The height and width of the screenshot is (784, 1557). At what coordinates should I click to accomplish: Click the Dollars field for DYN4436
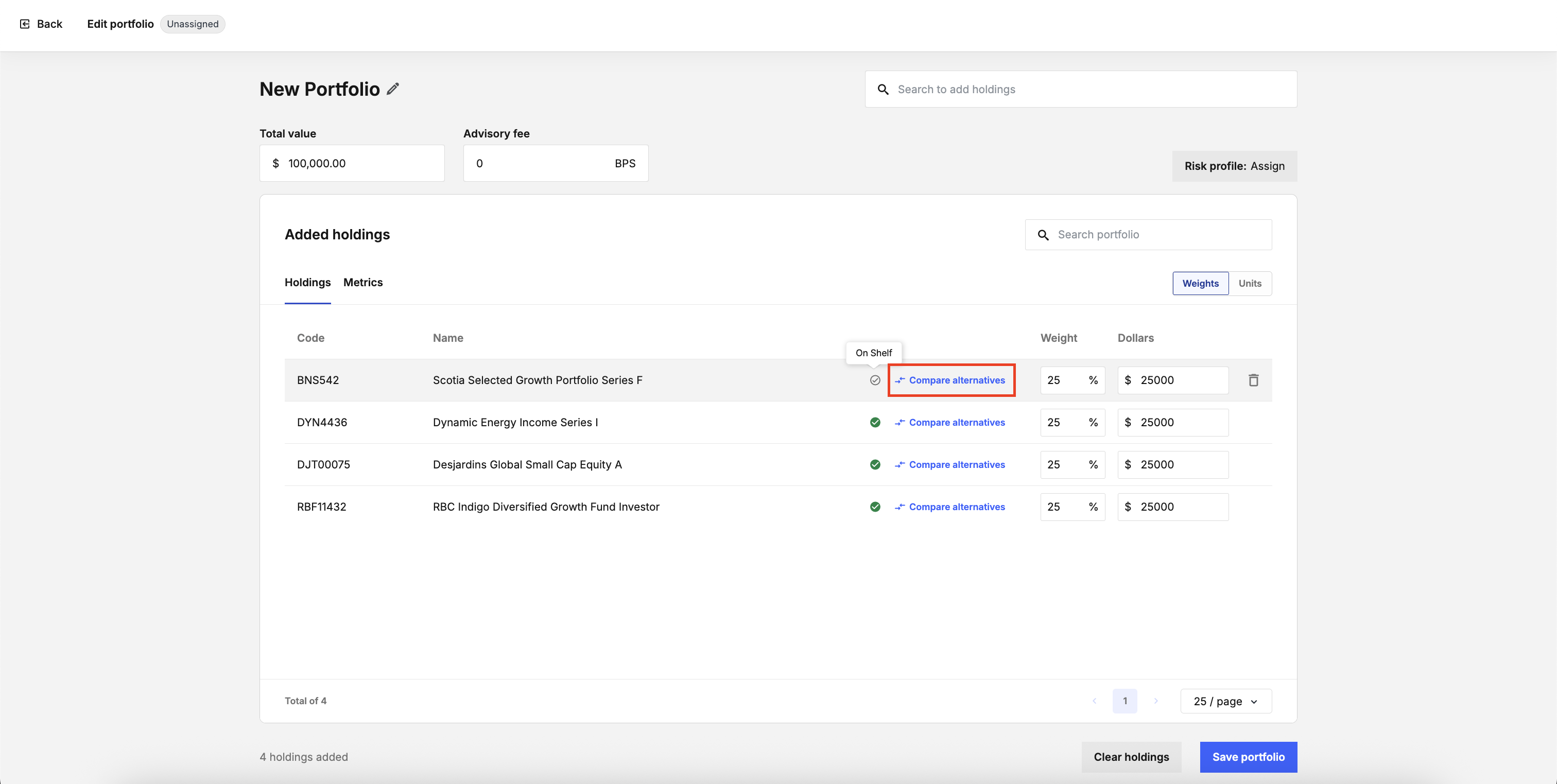[1172, 423]
